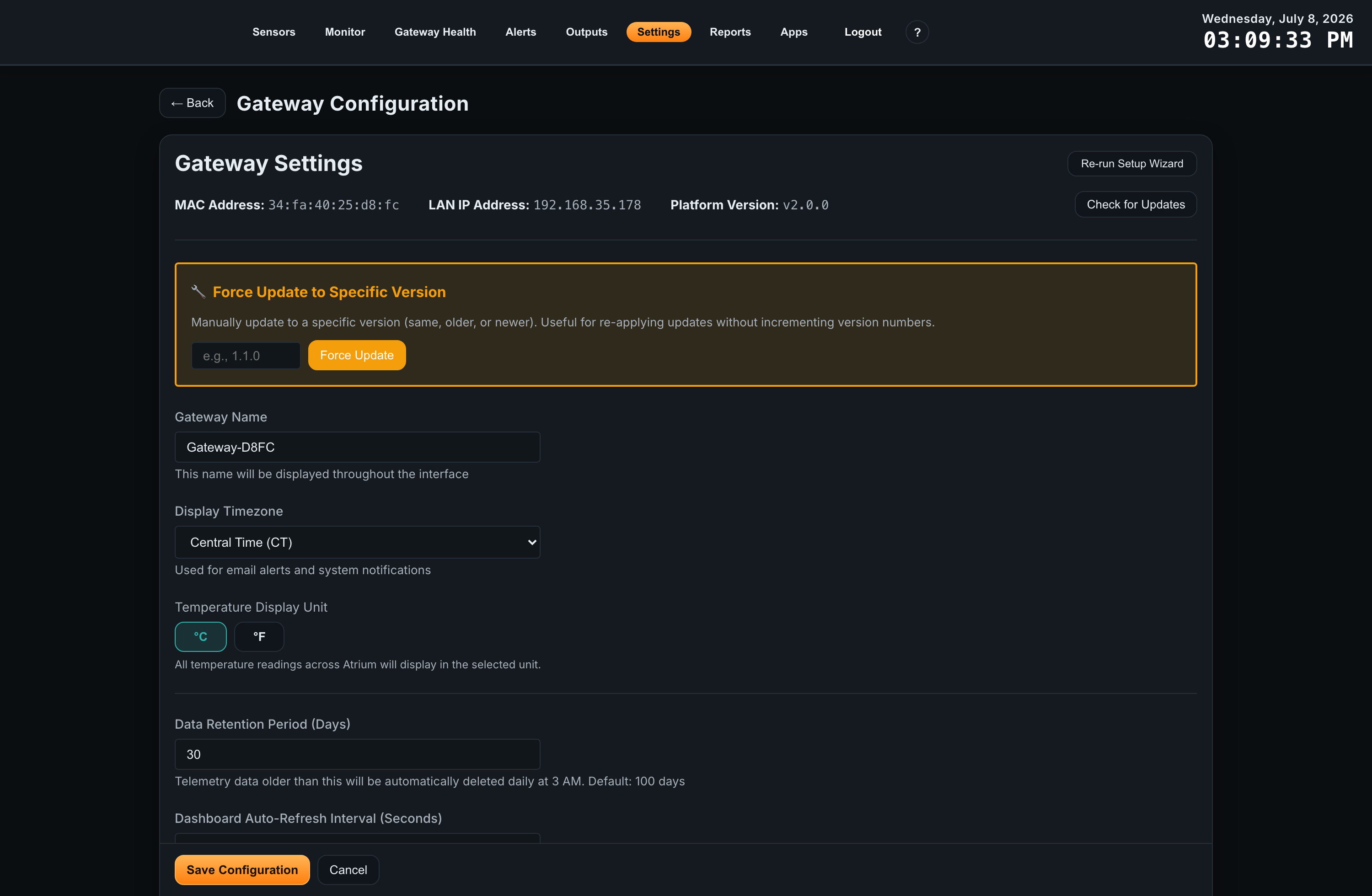Click the Data Retention Period field
This screenshot has width=1372, height=896.
click(x=358, y=754)
